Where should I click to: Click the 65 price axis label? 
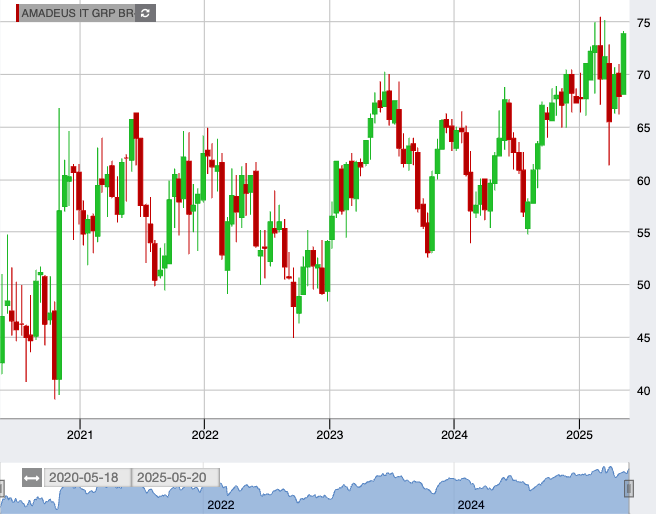click(643, 128)
